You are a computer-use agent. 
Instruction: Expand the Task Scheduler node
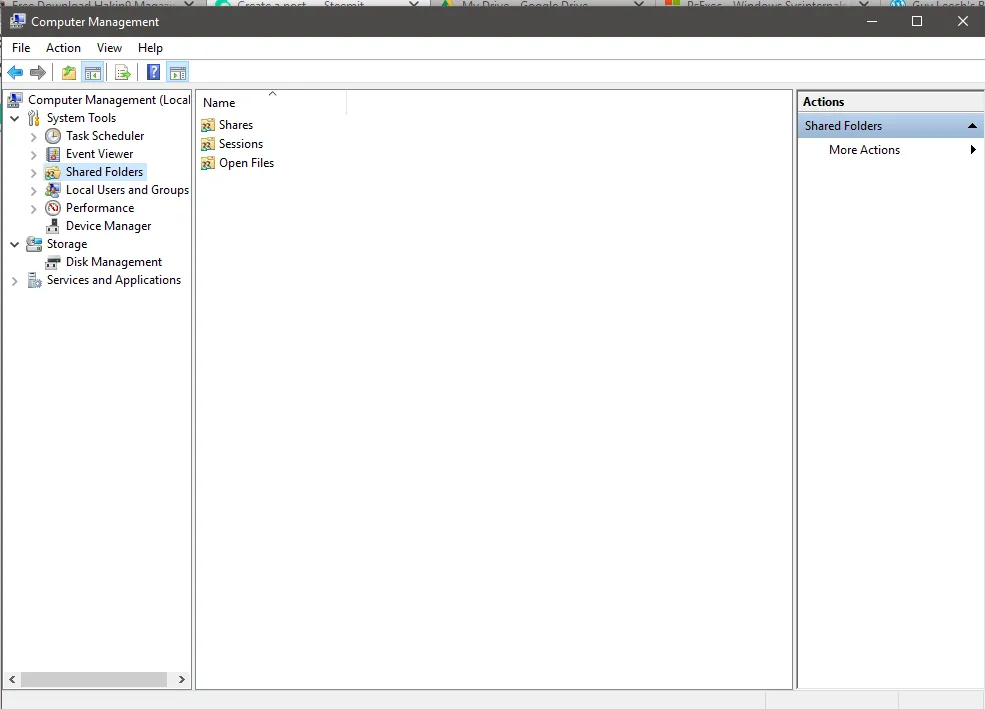pyautogui.click(x=33, y=136)
